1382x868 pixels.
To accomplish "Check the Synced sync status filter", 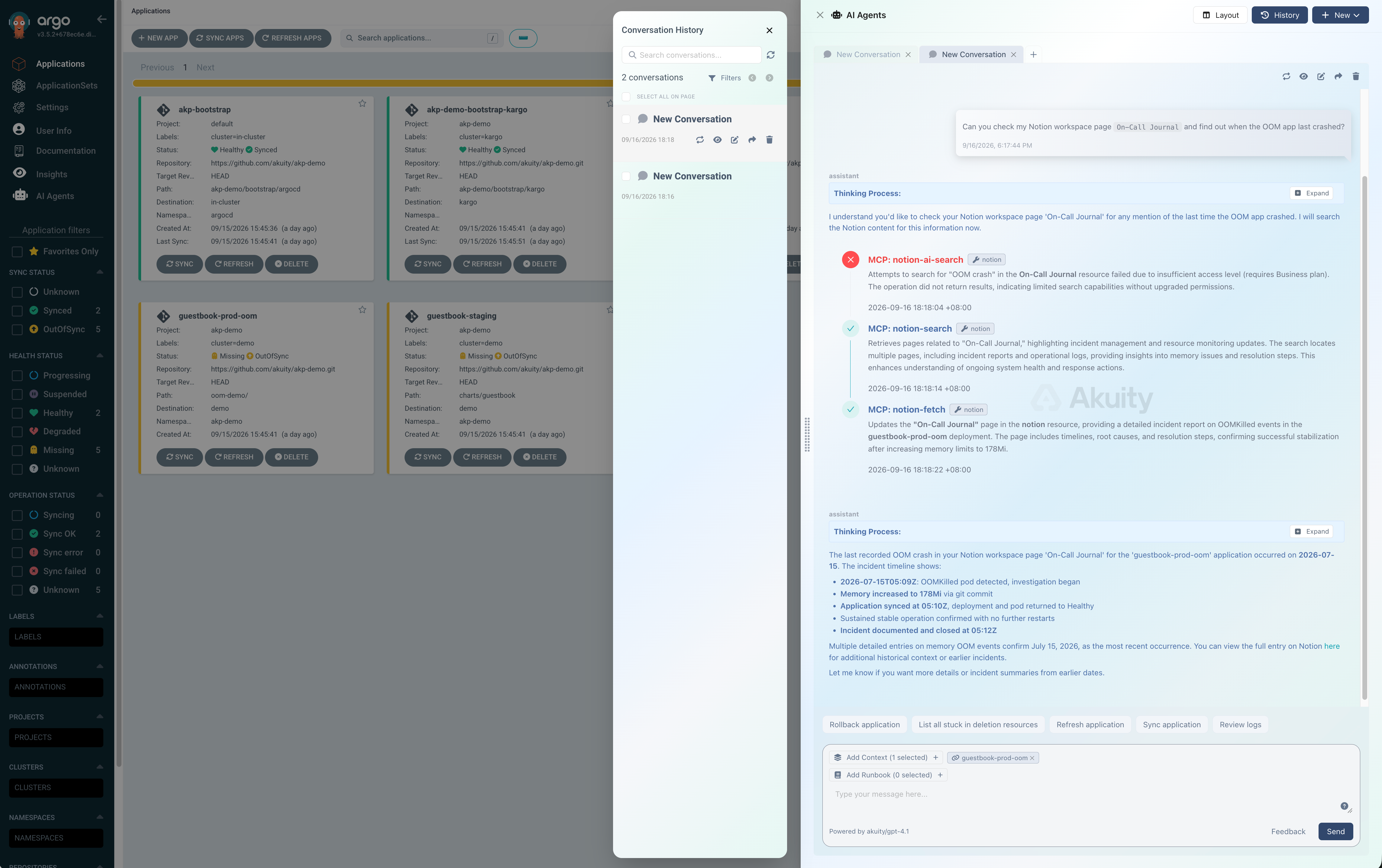I will pyautogui.click(x=17, y=310).
